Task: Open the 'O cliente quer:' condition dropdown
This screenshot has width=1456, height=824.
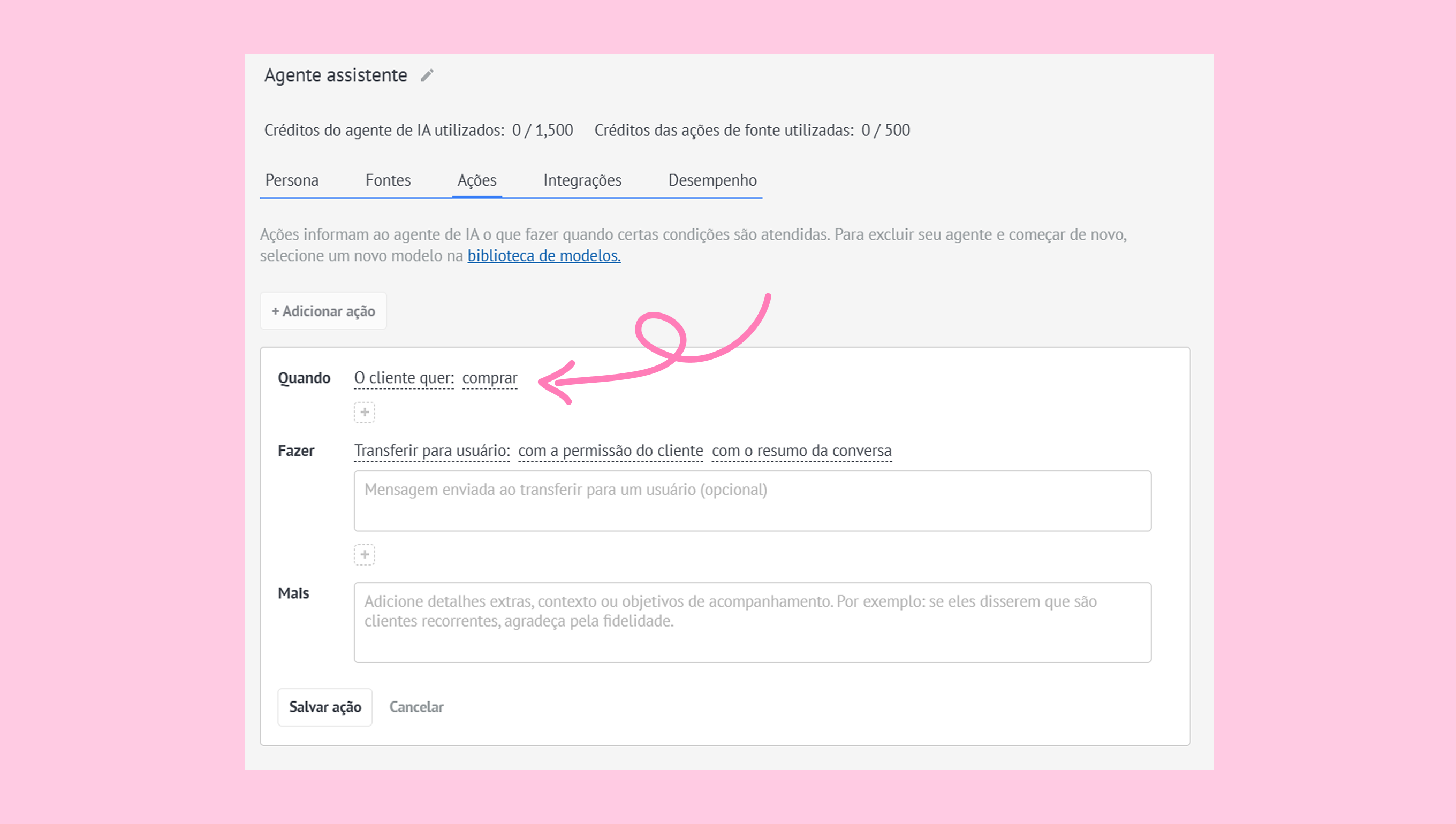Action: pyautogui.click(x=404, y=378)
